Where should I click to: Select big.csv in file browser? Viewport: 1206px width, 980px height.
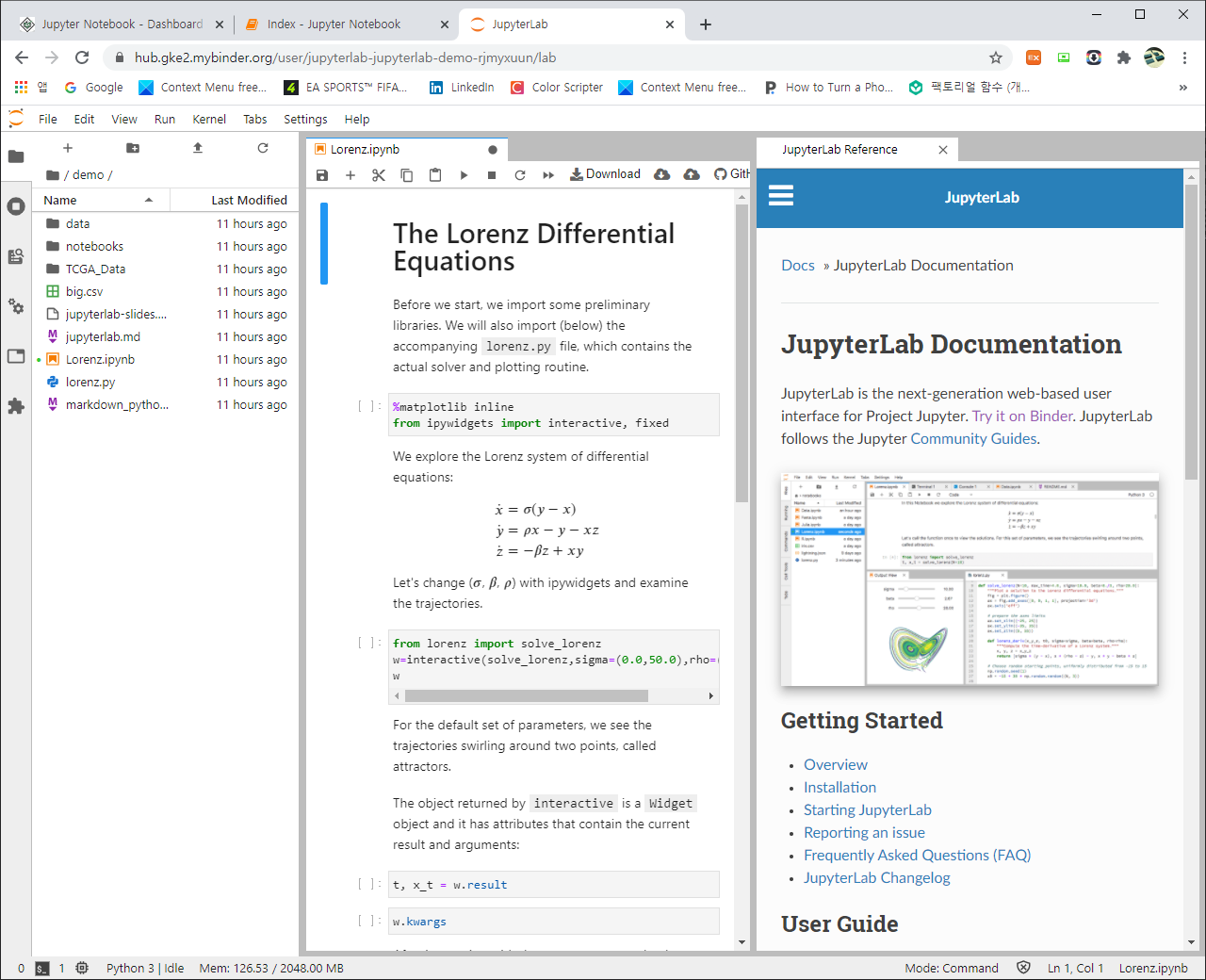pyautogui.click(x=166, y=292)
